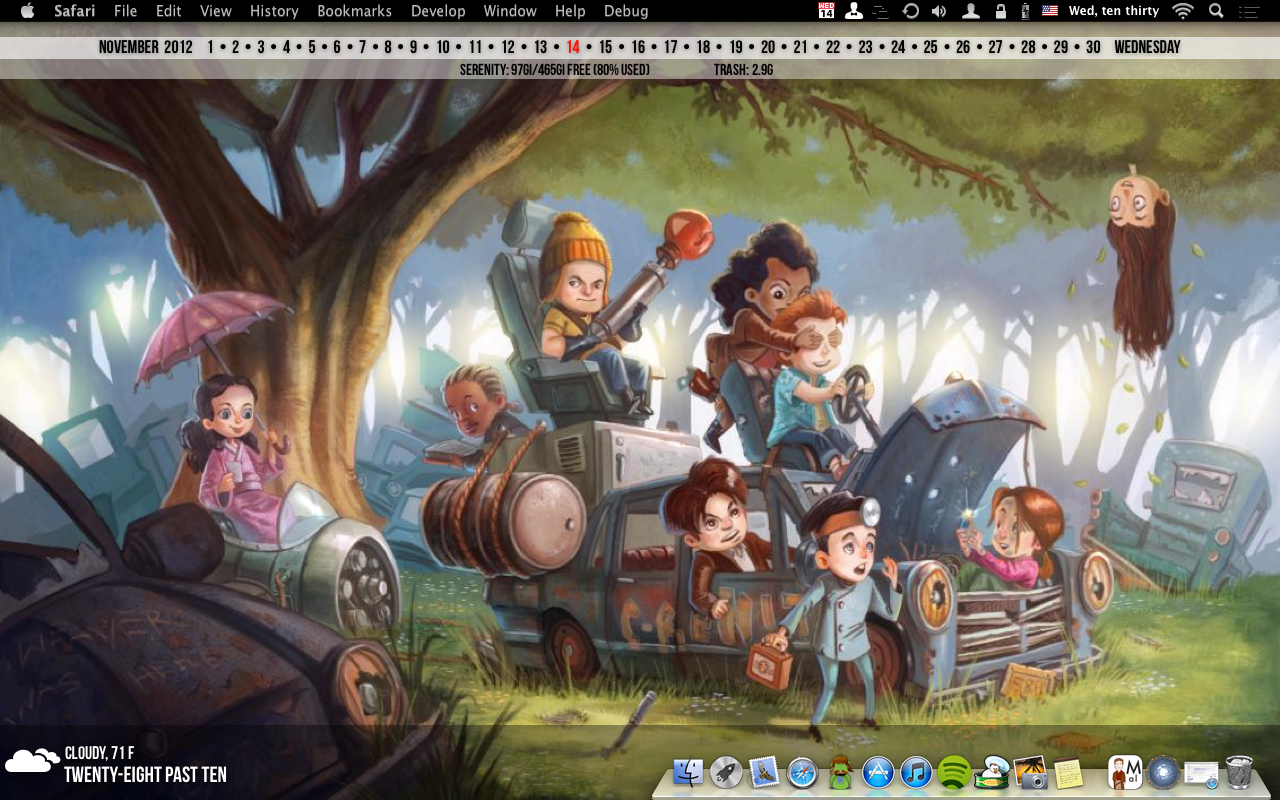Click date 30 in the calendar strip
The image size is (1280, 800).
pos(1093,47)
